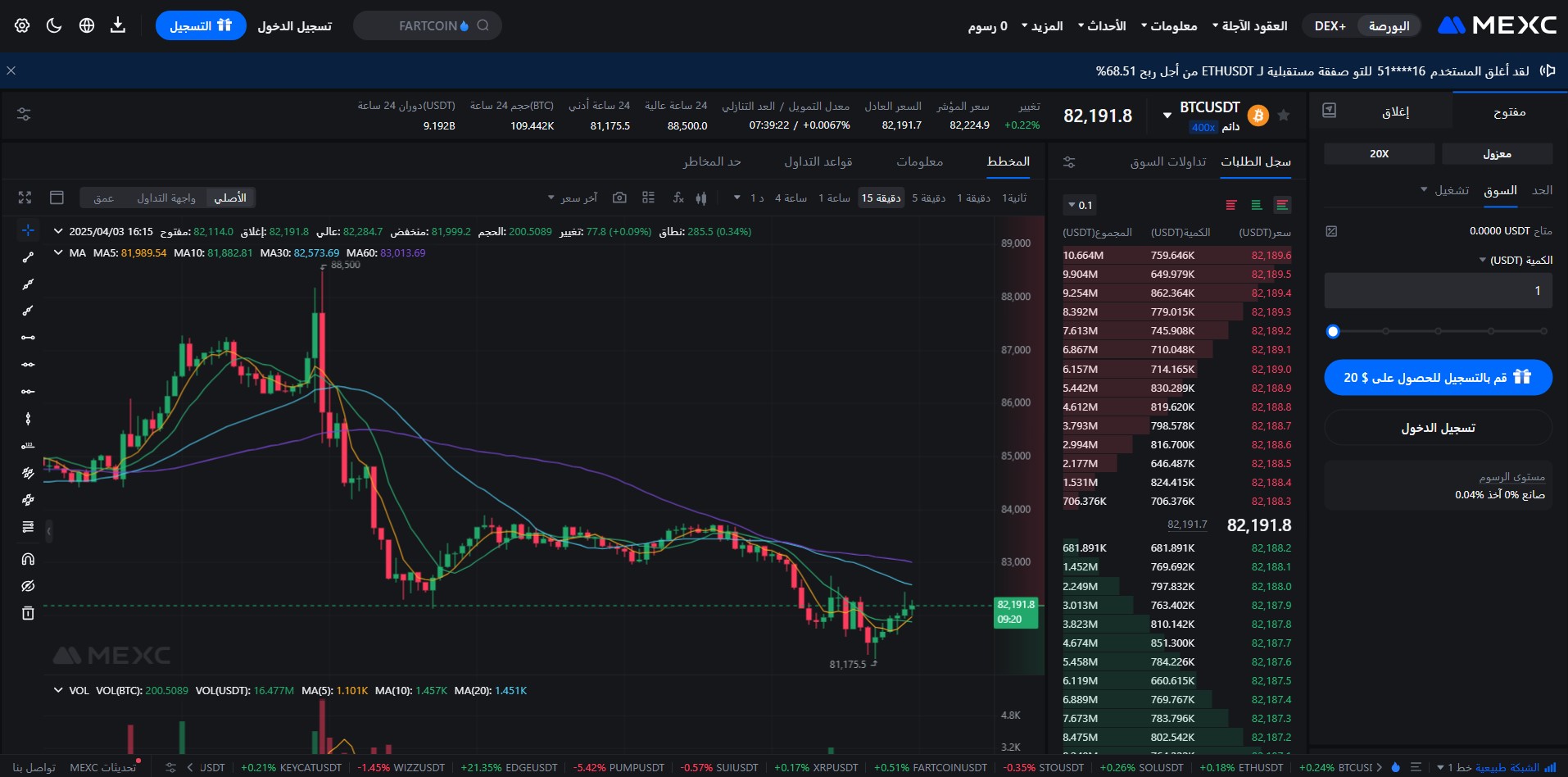
Task: Open the MEXC logo homepage
Action: [x=1497, y=25]
